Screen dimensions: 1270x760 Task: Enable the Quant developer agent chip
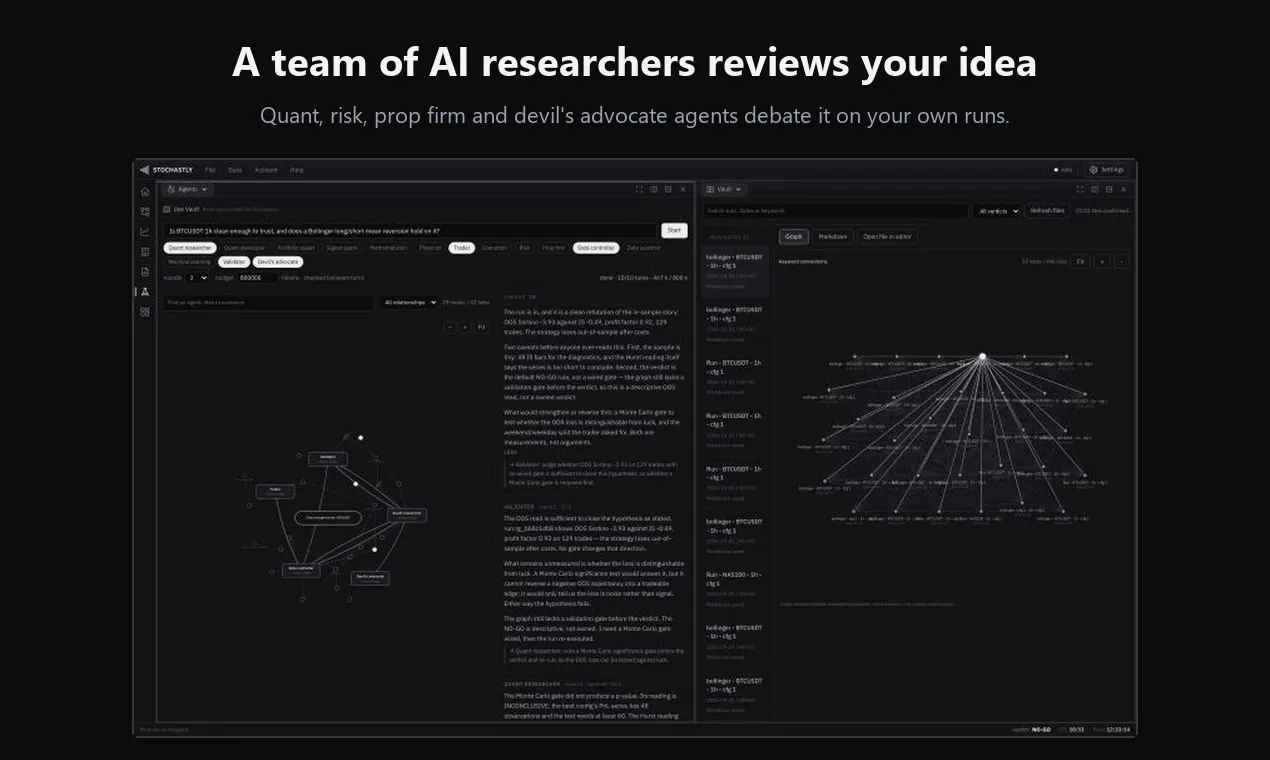pos(244,248)
